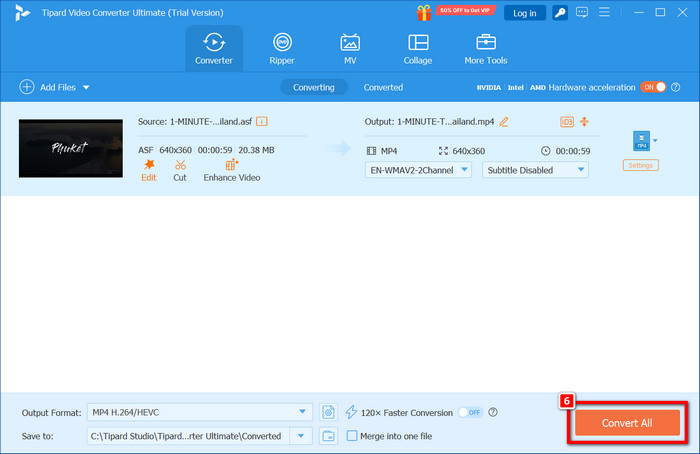Screen dimensions: 700x454
Task: Click the MP4 output format icon
Action: click(x=642, y=141)
